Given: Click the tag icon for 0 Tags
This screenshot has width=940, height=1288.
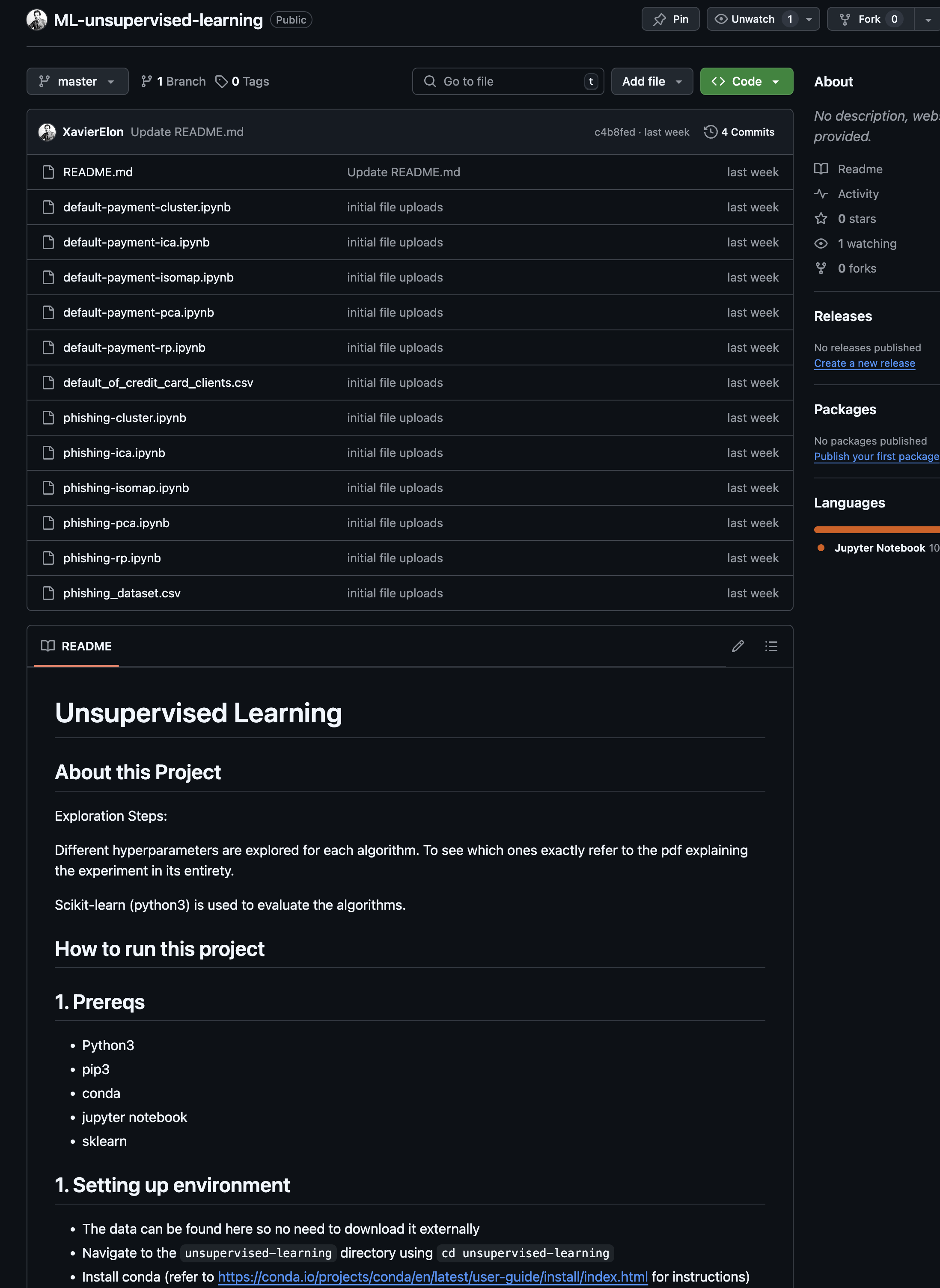Looking at the screenshot, I should [221, 81].
